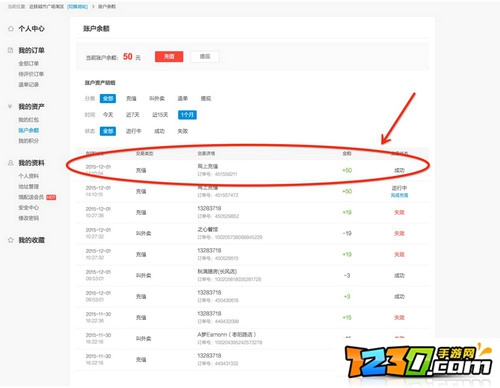Click the +3 amount
The height and width of the screenshot is (388, 500).
tap(347, 296)
